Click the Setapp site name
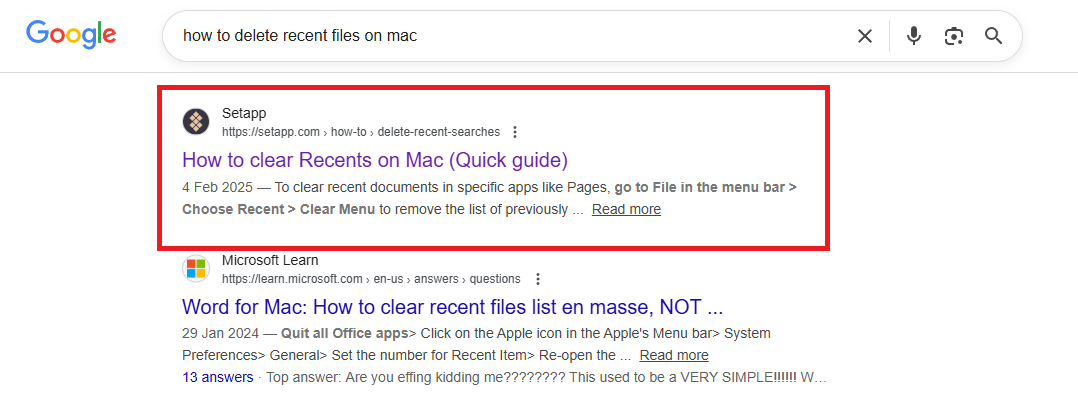Screen dimensions: 1078x411 point(244,113)
